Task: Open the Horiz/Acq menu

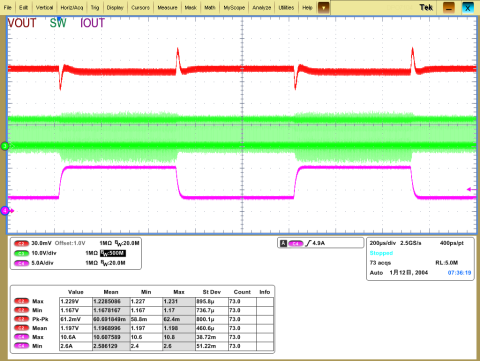Action: click(x=72, y=7)
